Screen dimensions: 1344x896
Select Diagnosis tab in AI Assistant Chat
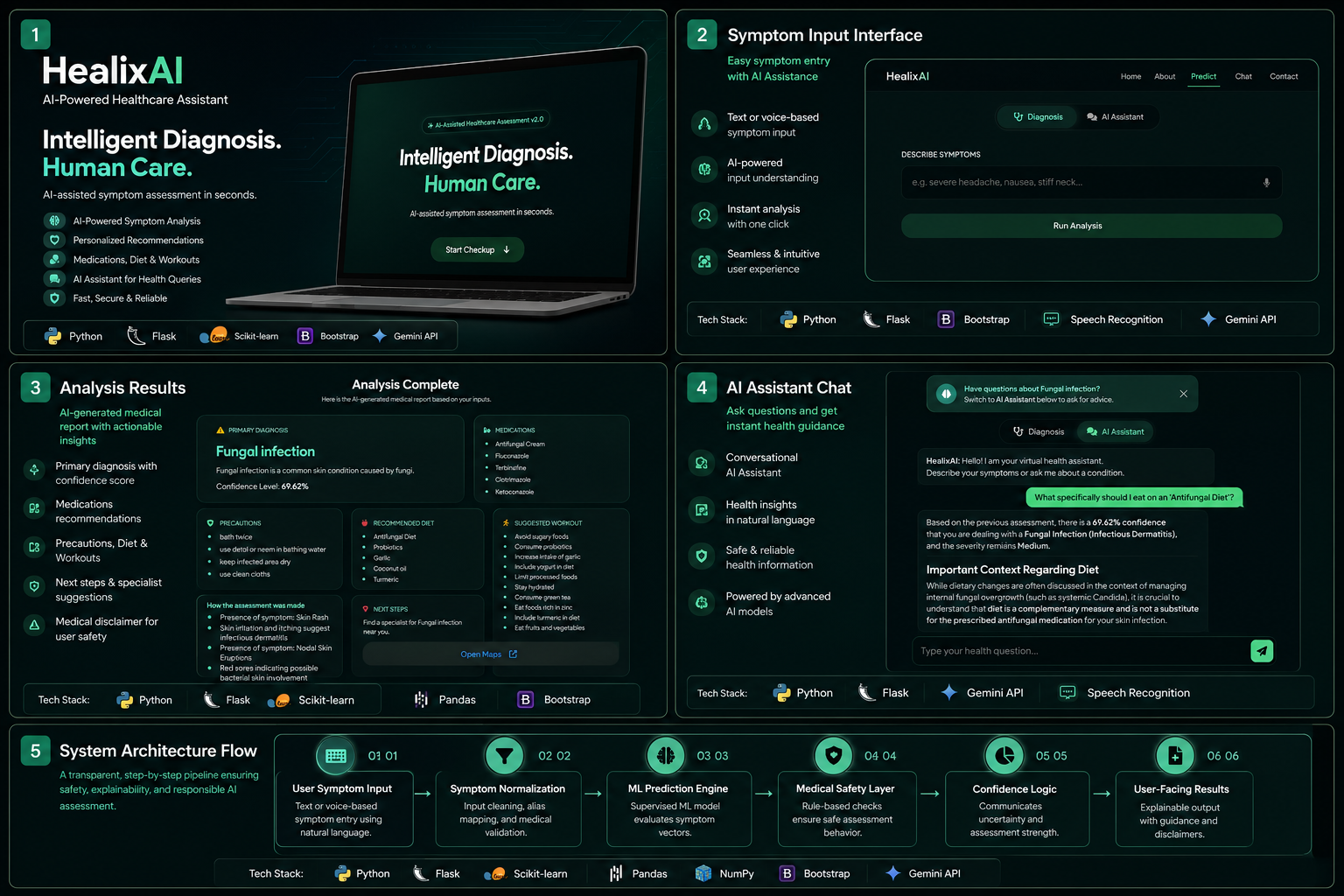click(x=1039, y=431)
